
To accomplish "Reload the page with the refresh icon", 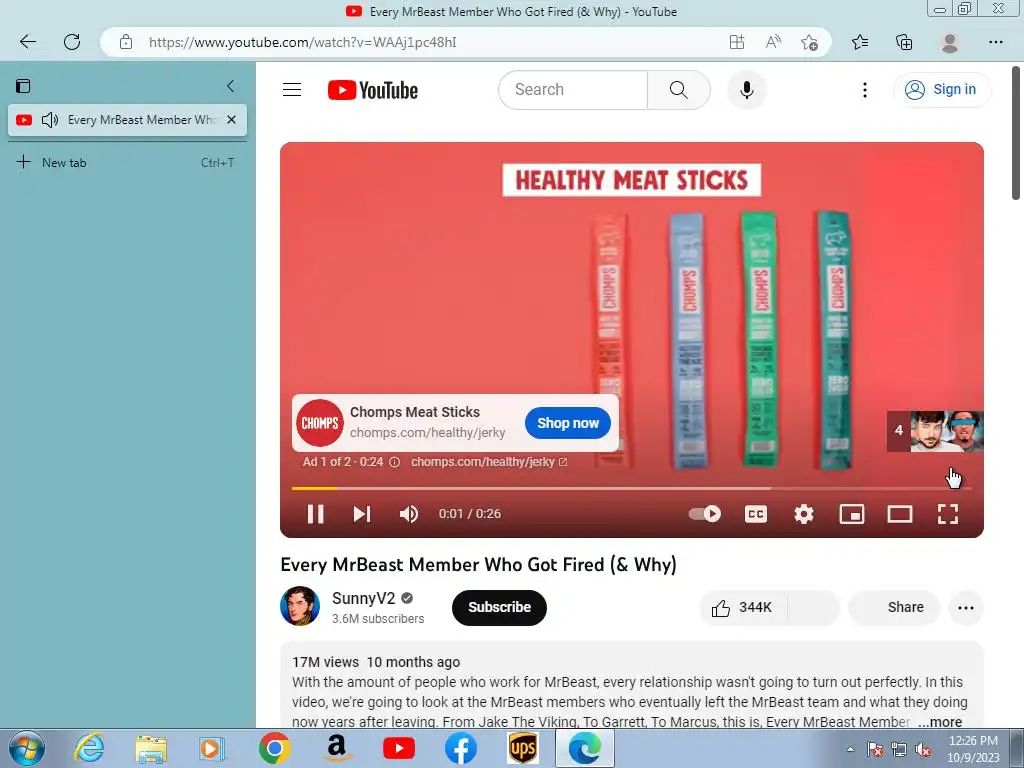I will point(72,42).
